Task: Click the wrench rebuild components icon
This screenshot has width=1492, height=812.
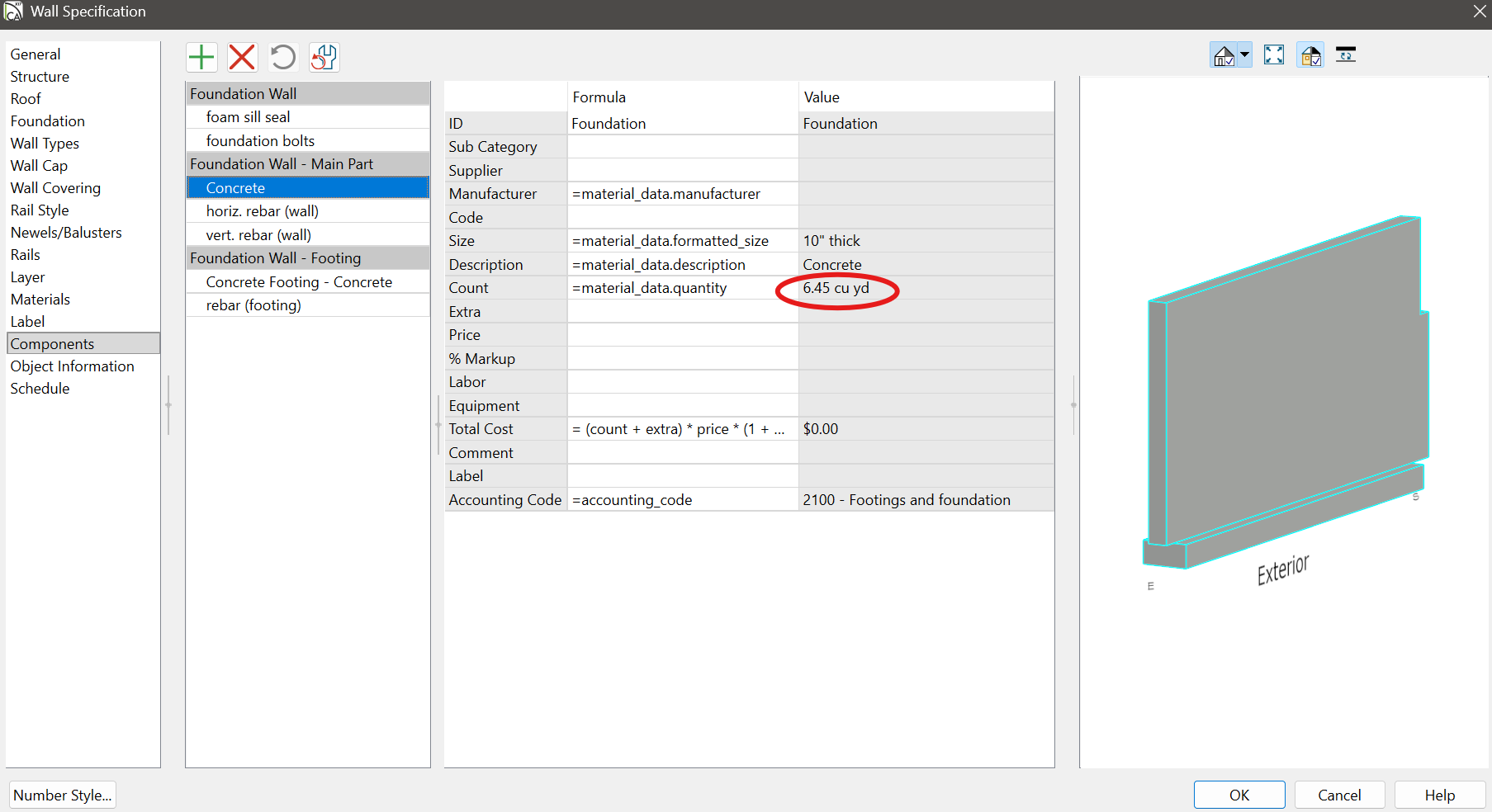Action: click(324, 57)
